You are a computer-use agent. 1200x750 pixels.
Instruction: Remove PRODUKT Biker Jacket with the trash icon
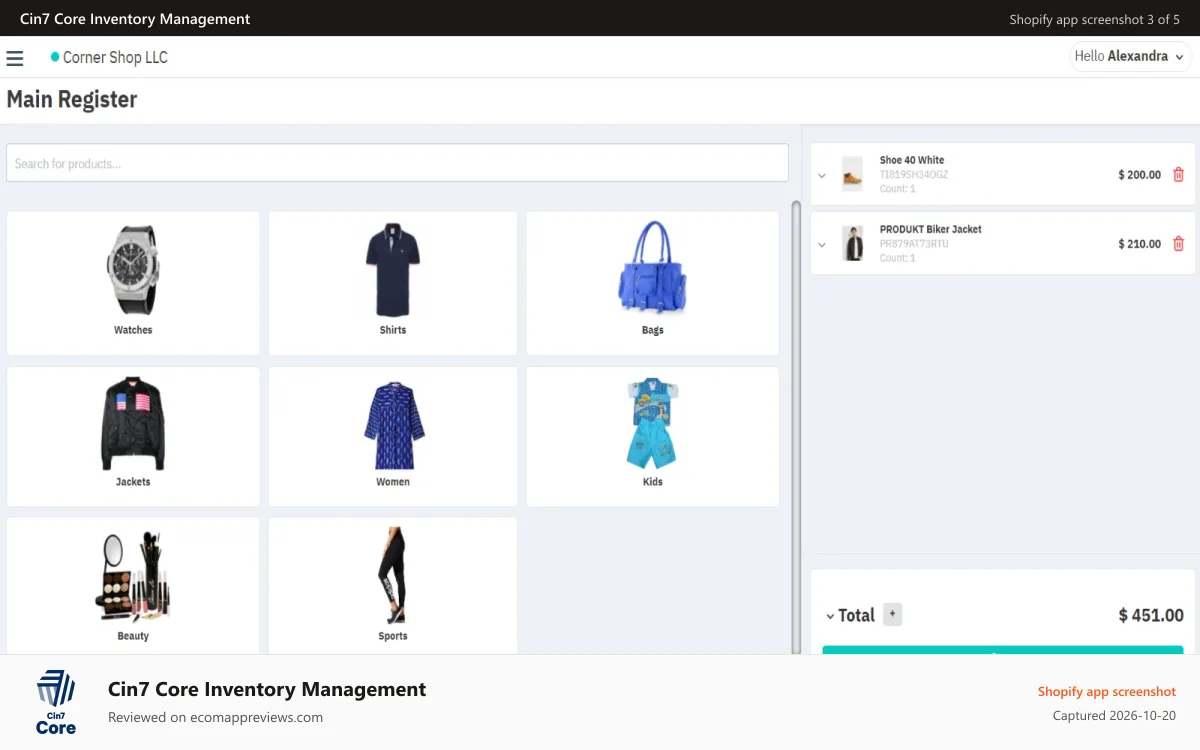1178,243
